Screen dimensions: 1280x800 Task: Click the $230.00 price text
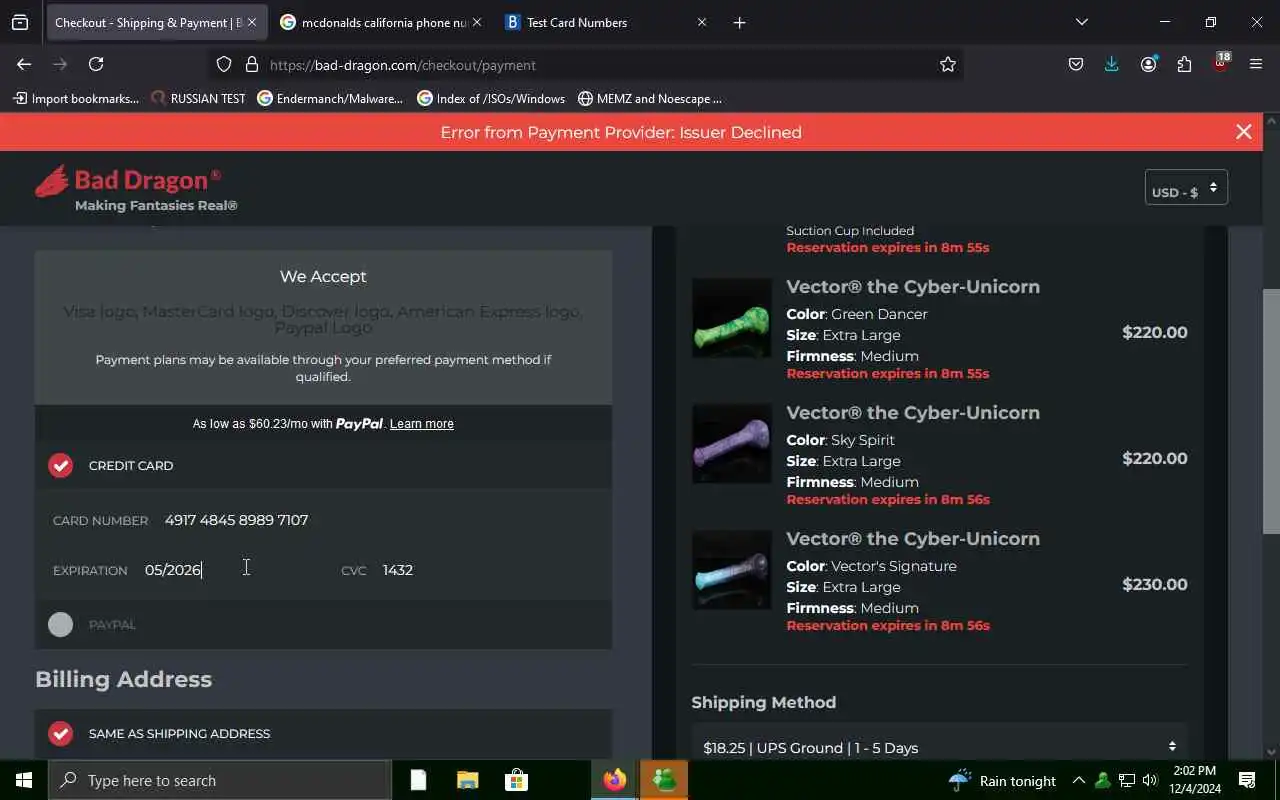pyautogui.click(x=1155, y=584)
